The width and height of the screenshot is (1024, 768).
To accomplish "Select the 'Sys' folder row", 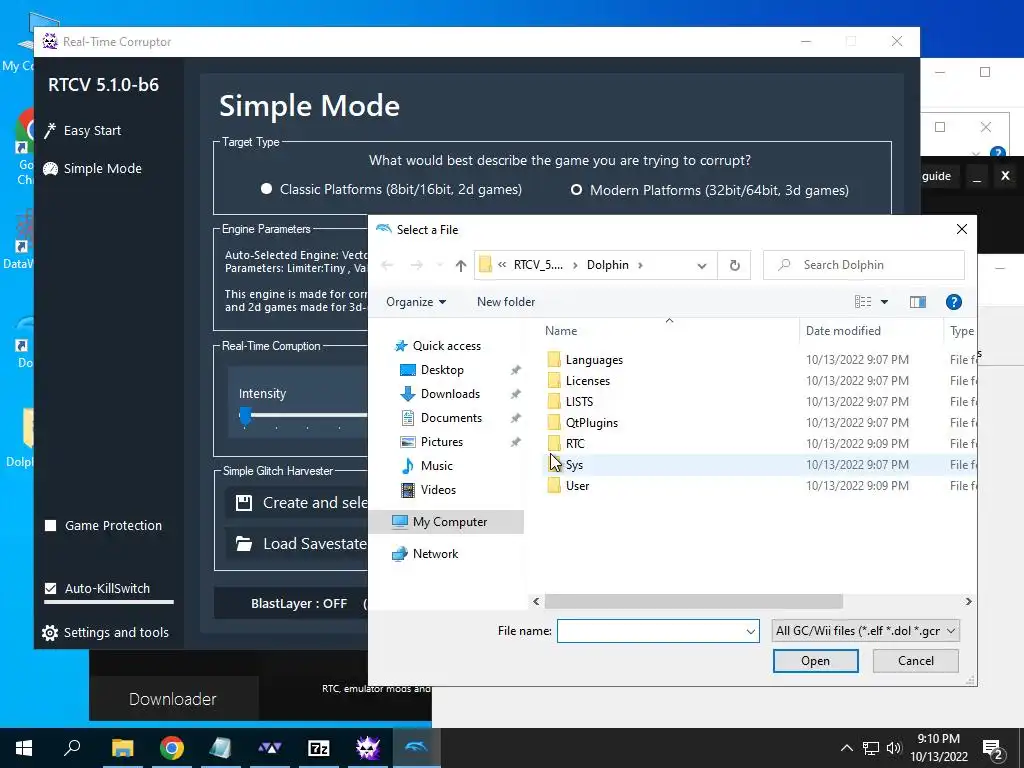I will (x=761, y=465).
